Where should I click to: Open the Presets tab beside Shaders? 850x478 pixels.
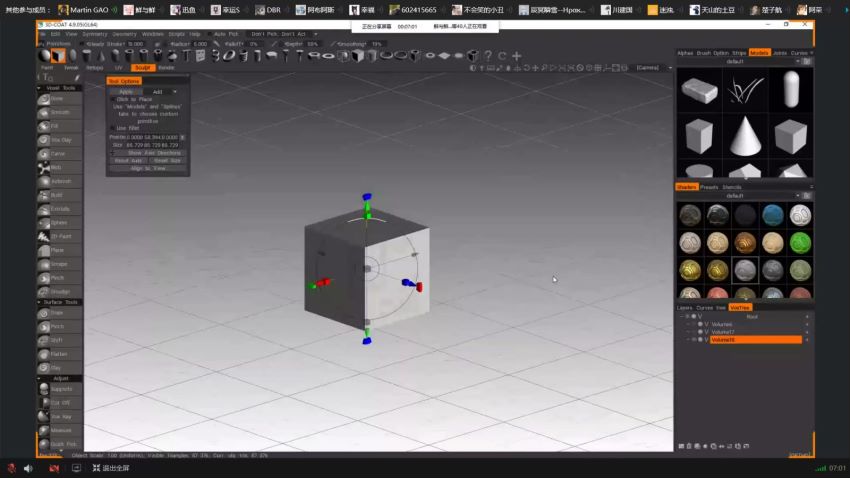click(709, 187)
